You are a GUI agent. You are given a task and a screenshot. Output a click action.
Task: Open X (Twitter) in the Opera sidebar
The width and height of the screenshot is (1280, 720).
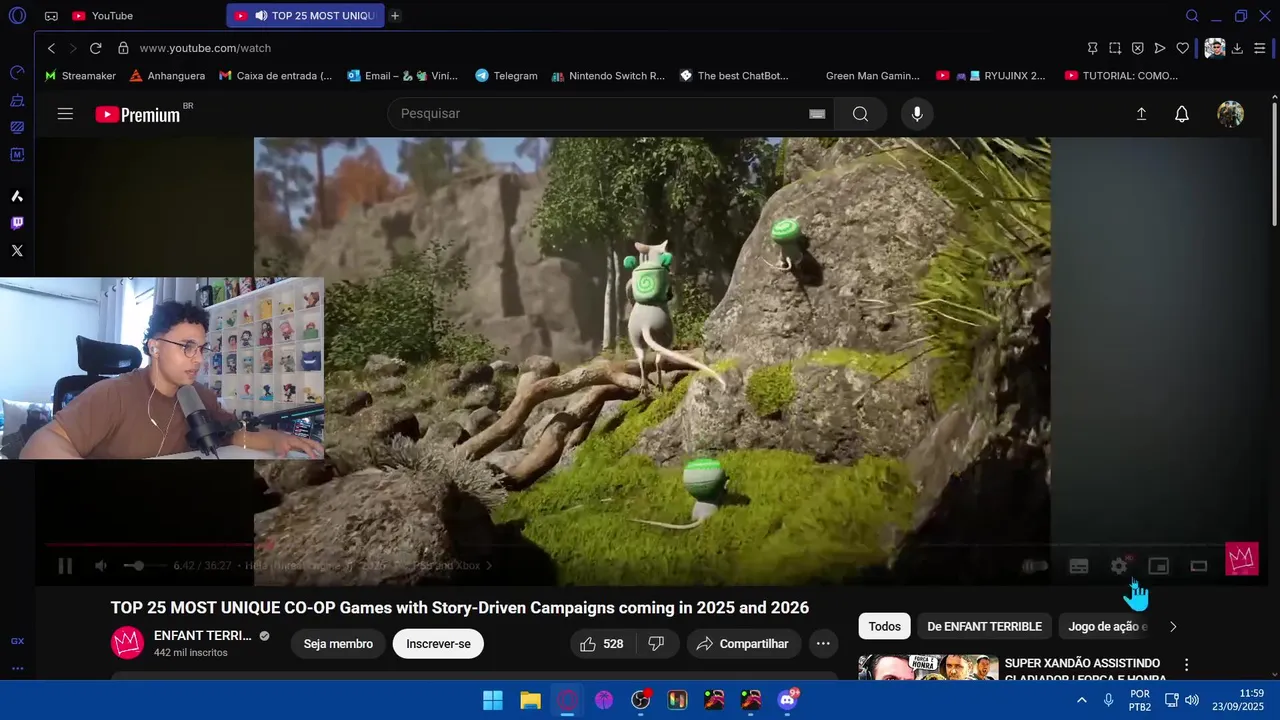(x=17, y=251)
